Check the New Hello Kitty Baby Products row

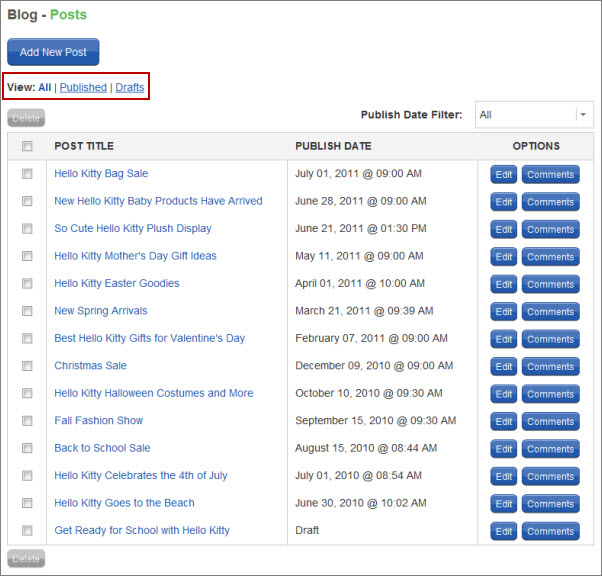(27, 201)
